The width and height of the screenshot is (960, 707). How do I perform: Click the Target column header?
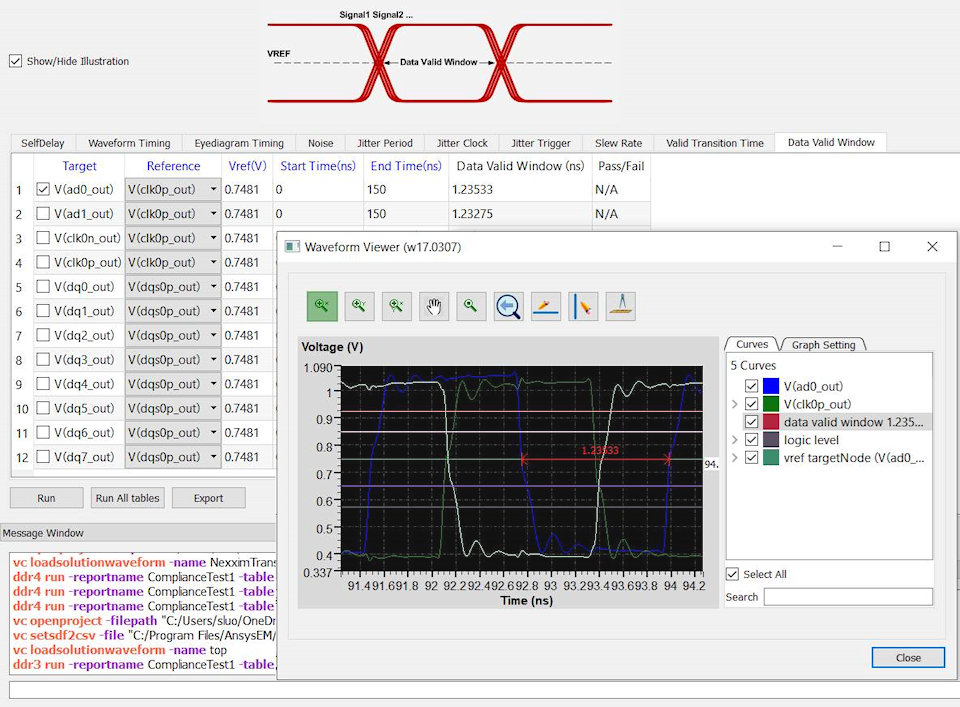tap(80, 166)
